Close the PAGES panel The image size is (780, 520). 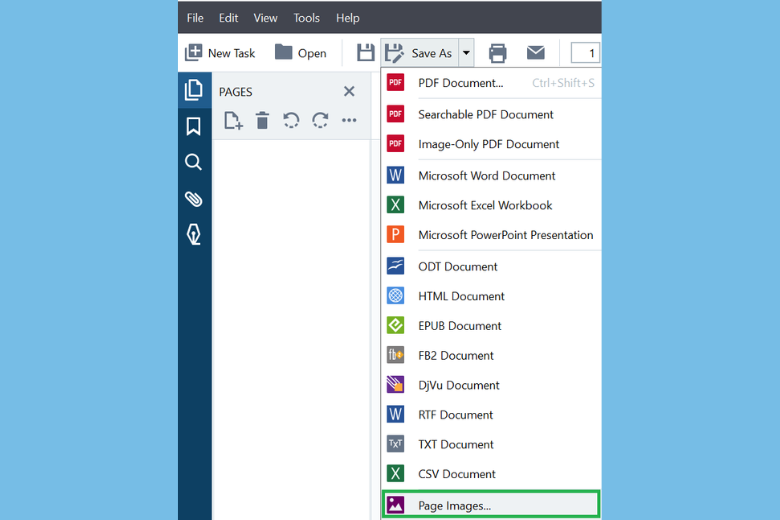point(349,91)
